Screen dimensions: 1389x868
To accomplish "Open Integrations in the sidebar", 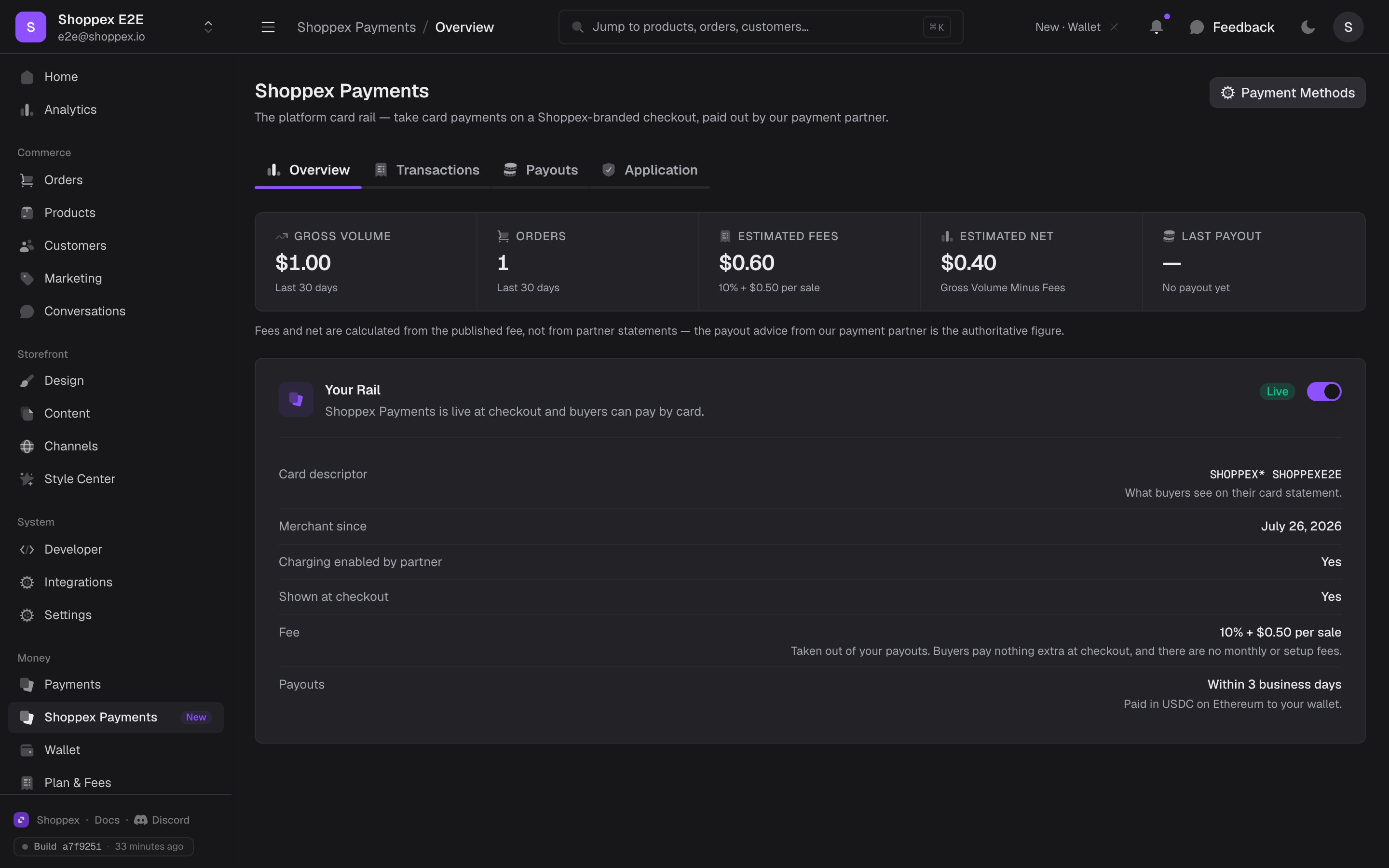I will [115, 582].
